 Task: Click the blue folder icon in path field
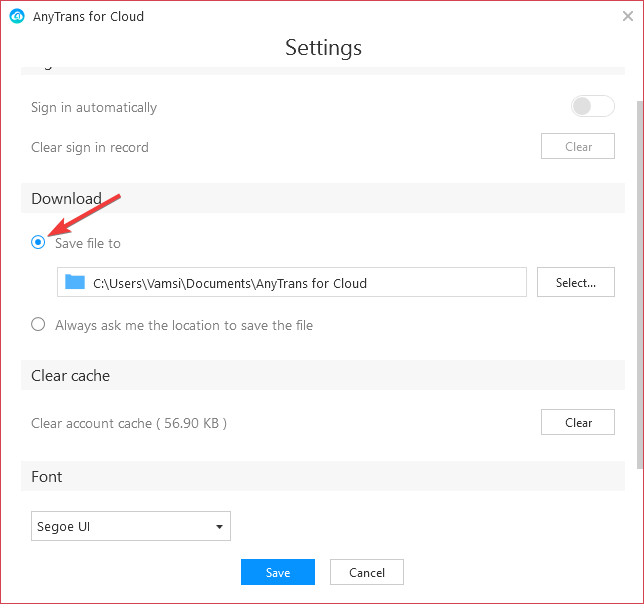[75, 282]
